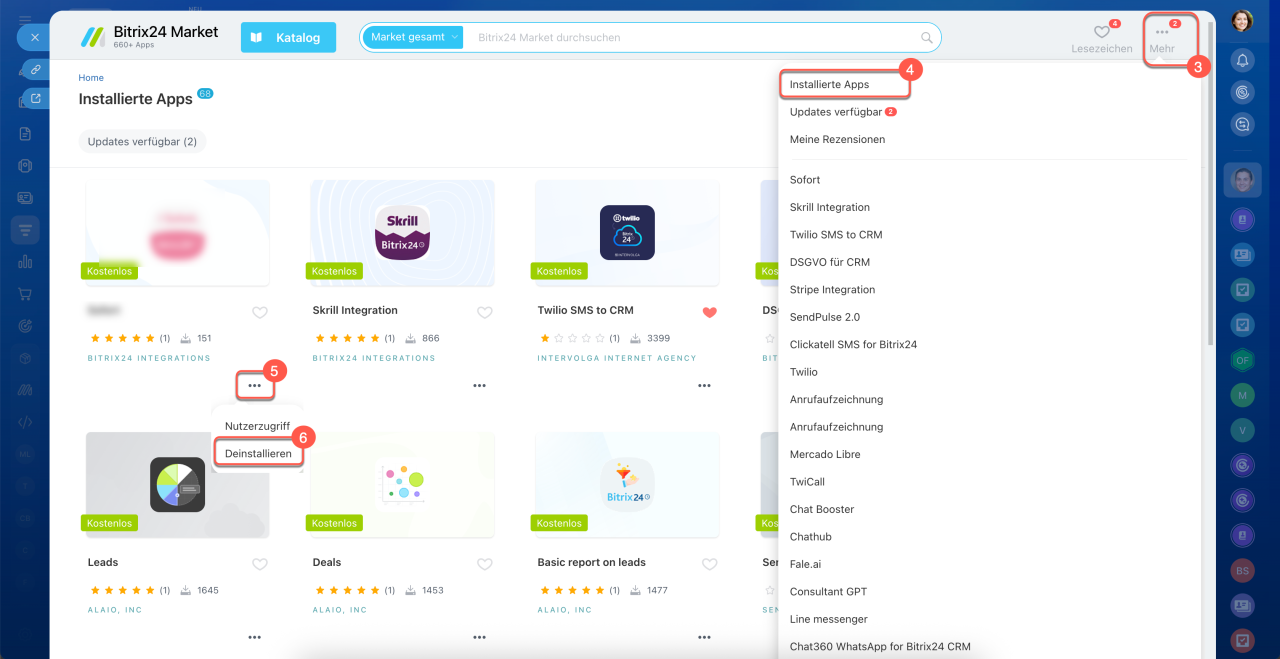The width and height of the screenshot is (1280, 659).
Task: Open three-dots menu under Twilio SMS to CRM
Action: click(705, 385)
